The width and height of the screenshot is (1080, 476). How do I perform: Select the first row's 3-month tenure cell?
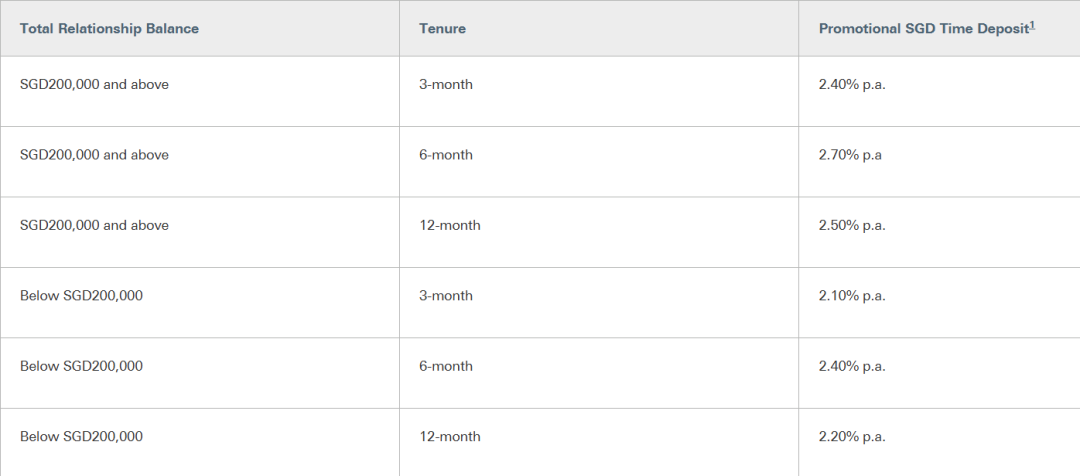pos(446,85)
